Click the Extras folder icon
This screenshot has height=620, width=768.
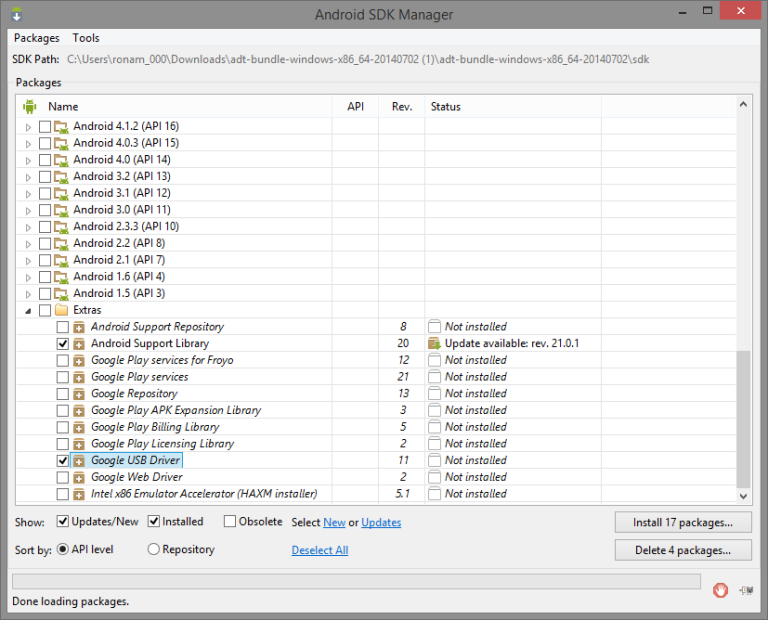(61, 310)
